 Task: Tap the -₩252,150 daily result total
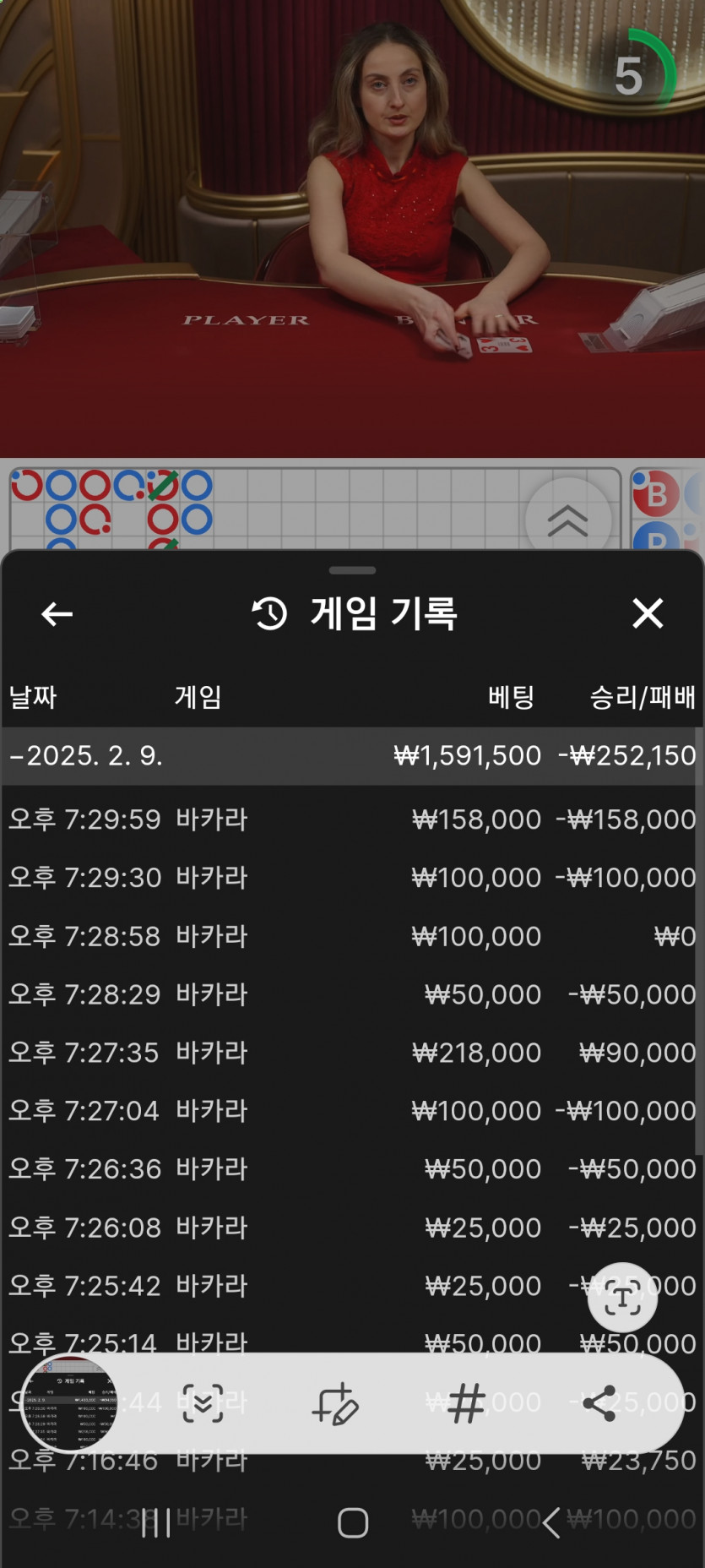point(627,755)
